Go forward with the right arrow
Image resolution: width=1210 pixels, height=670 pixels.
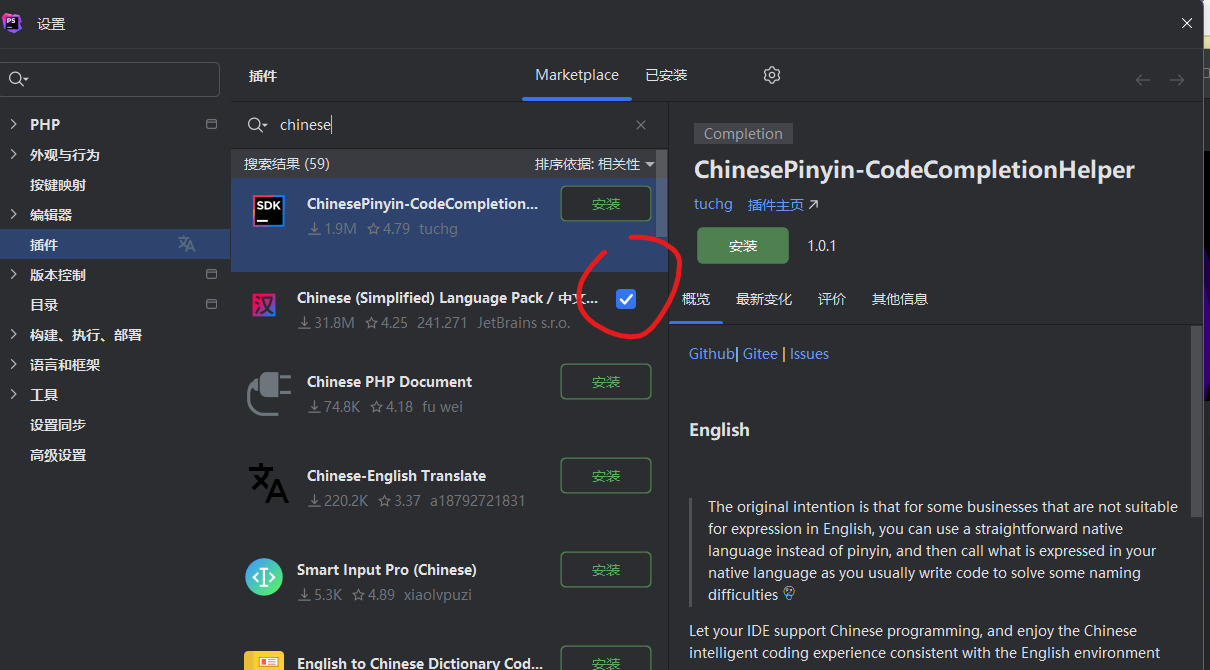(1177, 80)
